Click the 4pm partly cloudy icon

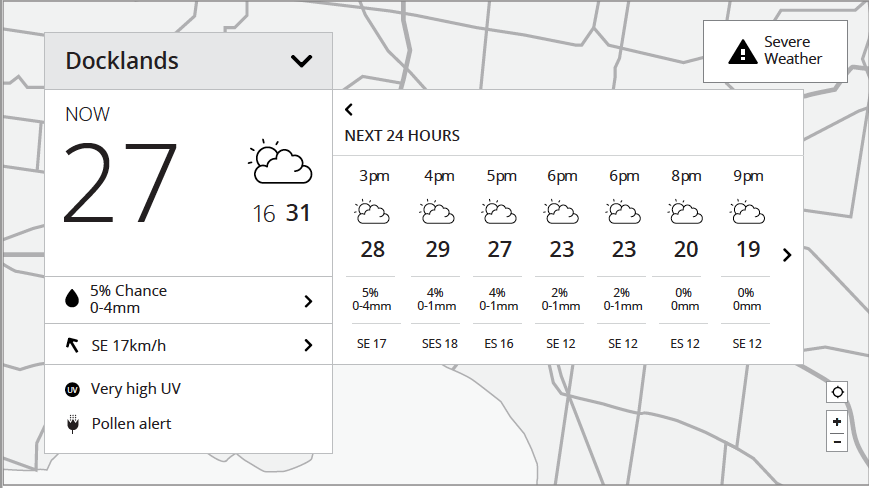437,212
